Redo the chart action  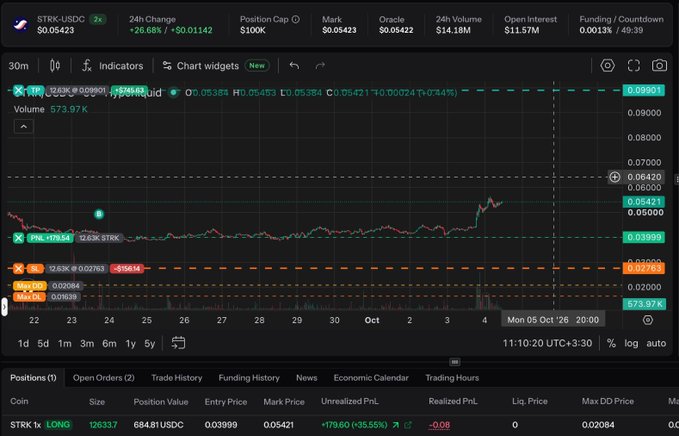320,66
